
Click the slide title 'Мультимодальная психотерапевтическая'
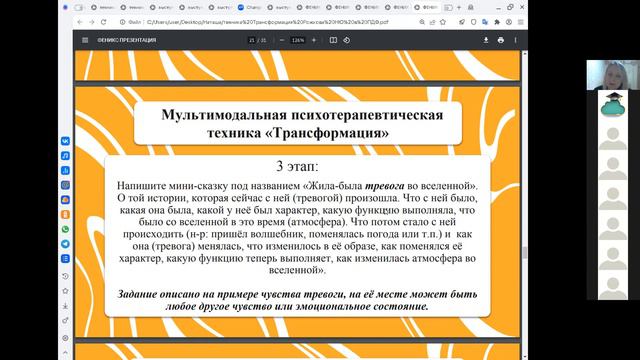[302, 115]
